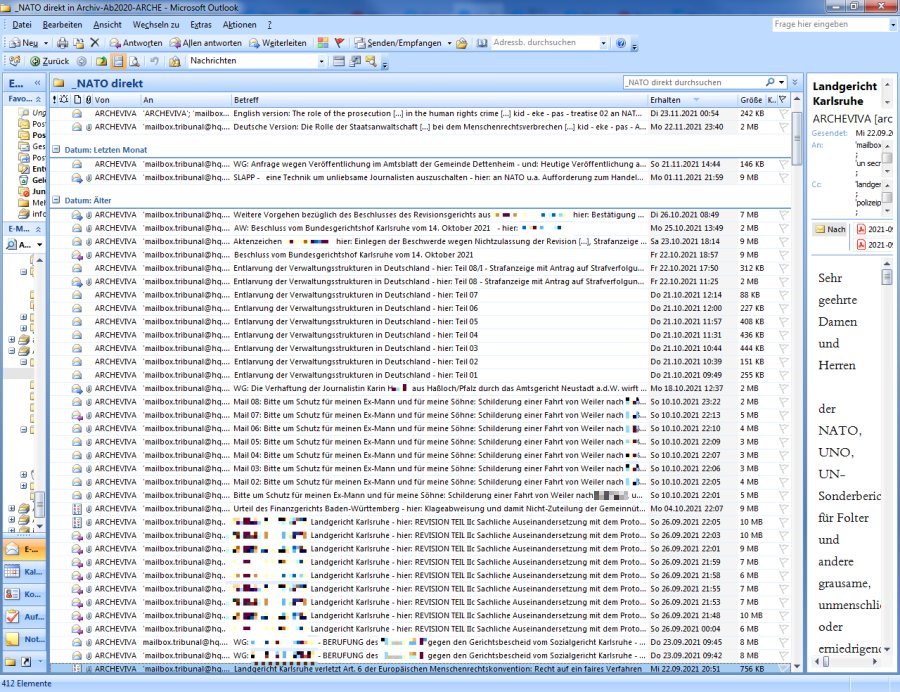Image resolution: width=900 pixels, height=692 pixels.
Task: Open Outlook Help via the question mark icon
Action: (x=620, y=43)
